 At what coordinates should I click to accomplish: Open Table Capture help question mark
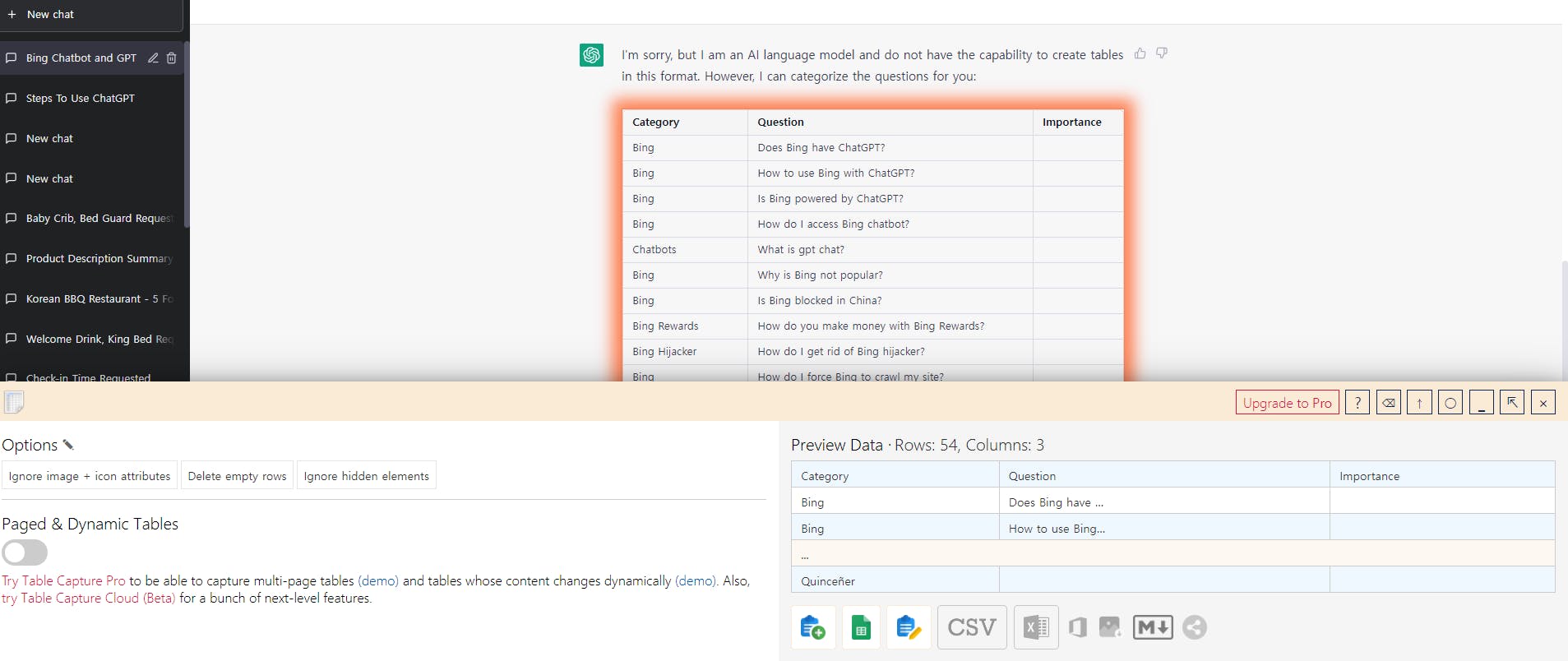coord(1358,403)
